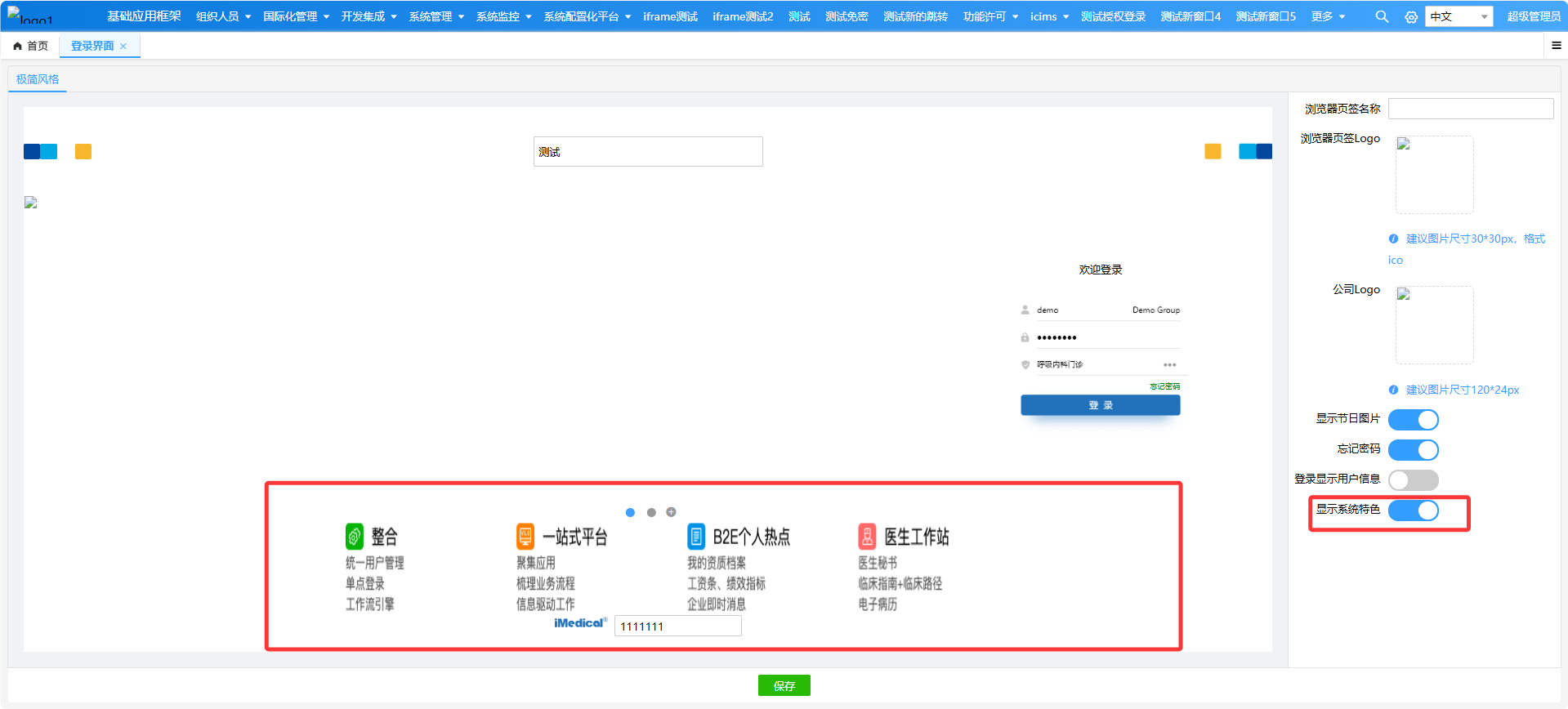Open the 基础应用框架 menu item
This screenshot has width=1568, height=709.
(x=144, y=16)
